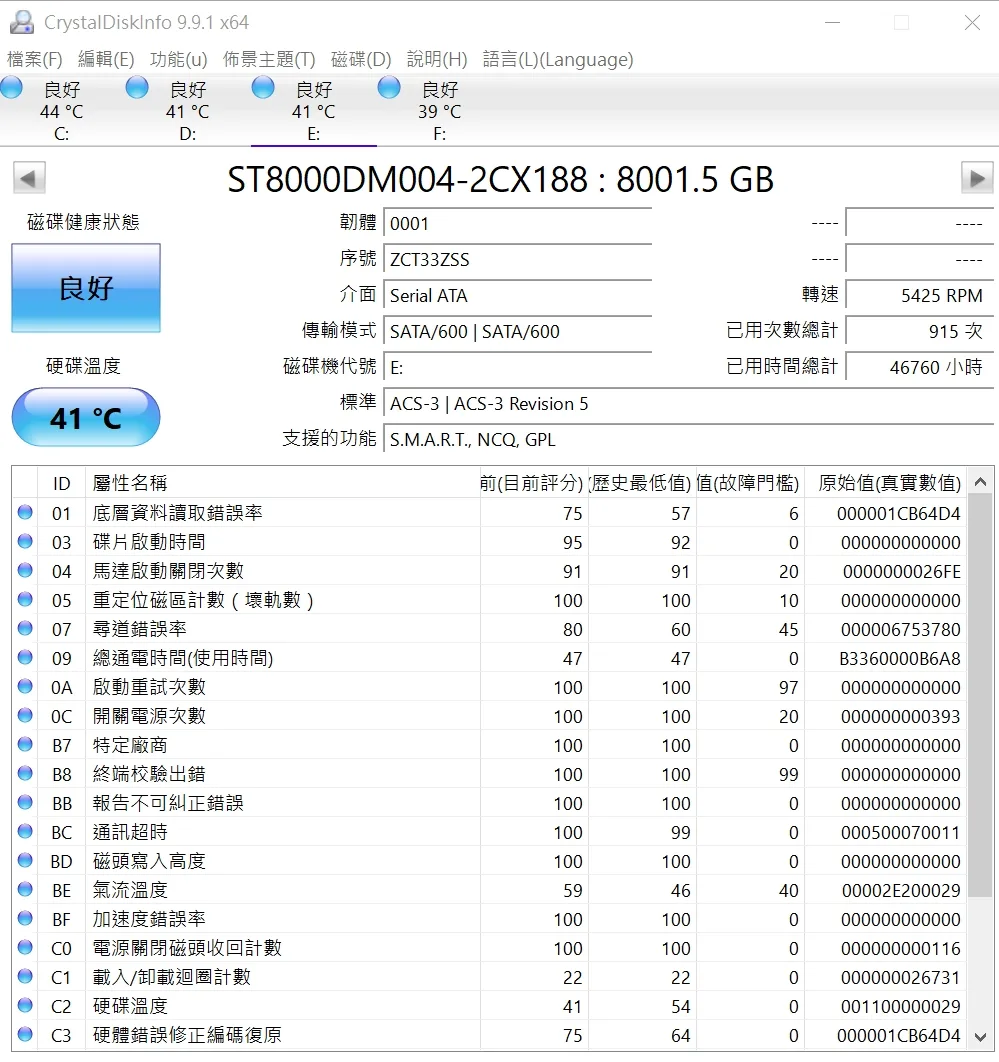Click the blue 良好 health status button
The height and width of the screenshot is (1062, 999).
[x=86, y=288]
